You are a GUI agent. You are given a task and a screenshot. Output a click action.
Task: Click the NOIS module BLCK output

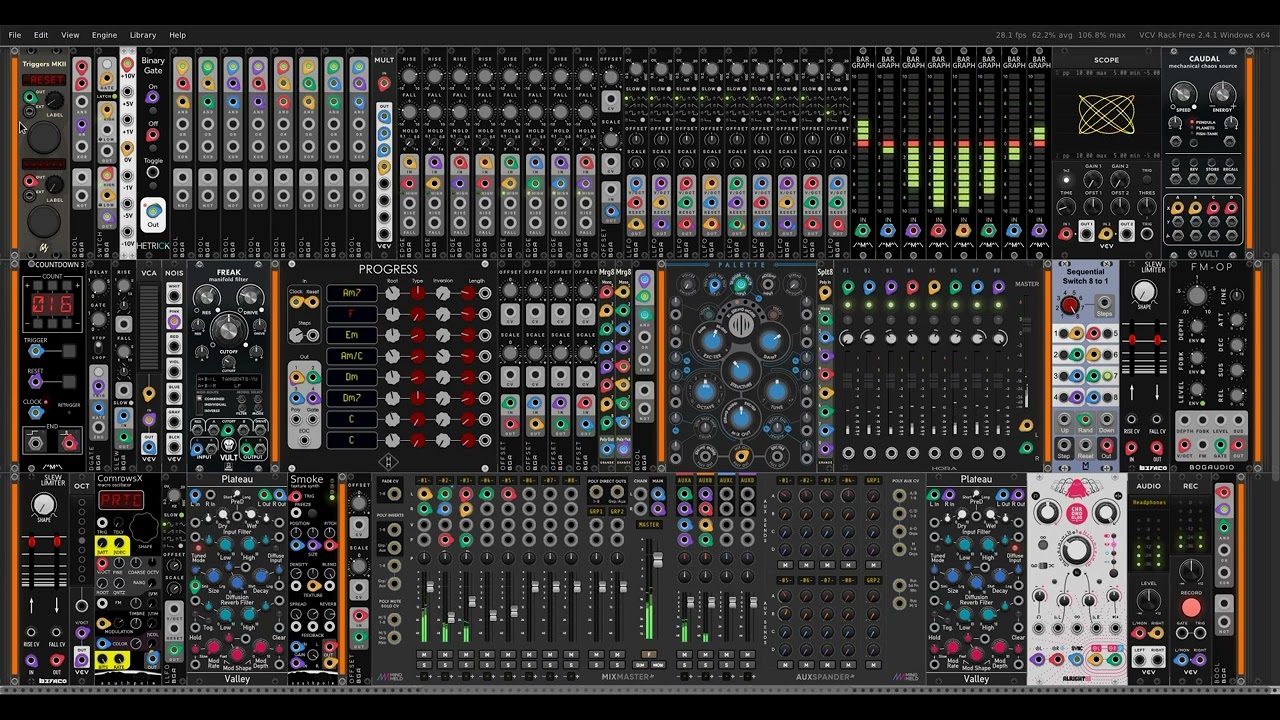[174, 447]
